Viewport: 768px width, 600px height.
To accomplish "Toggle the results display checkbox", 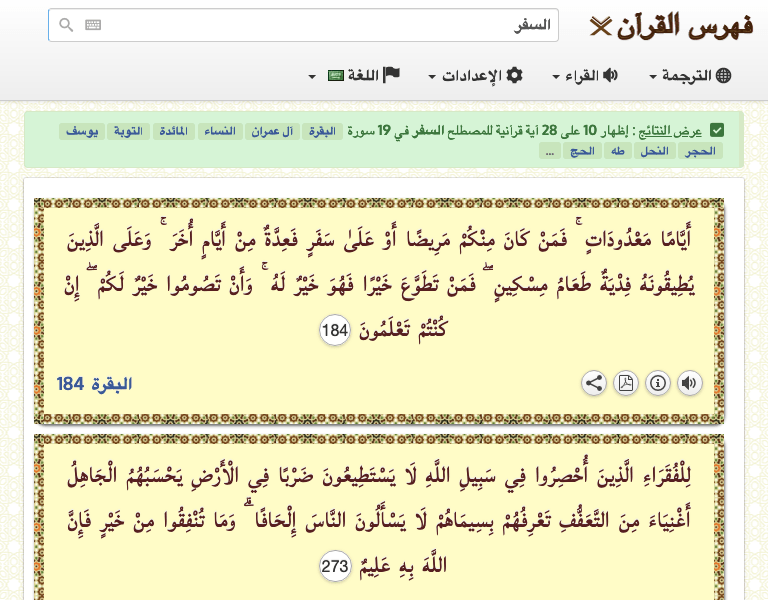I will (x=717, y=131).
